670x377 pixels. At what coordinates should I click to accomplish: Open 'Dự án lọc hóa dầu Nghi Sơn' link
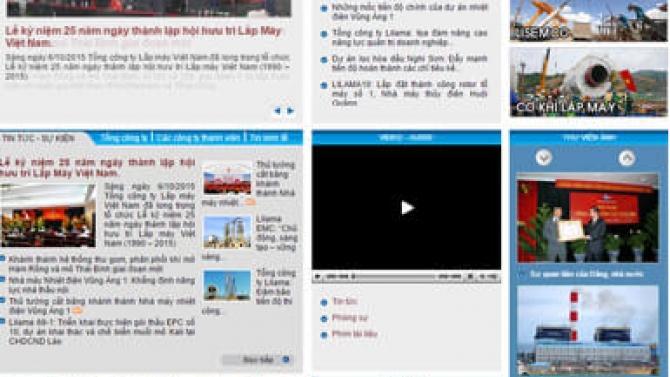coord(409,63)
